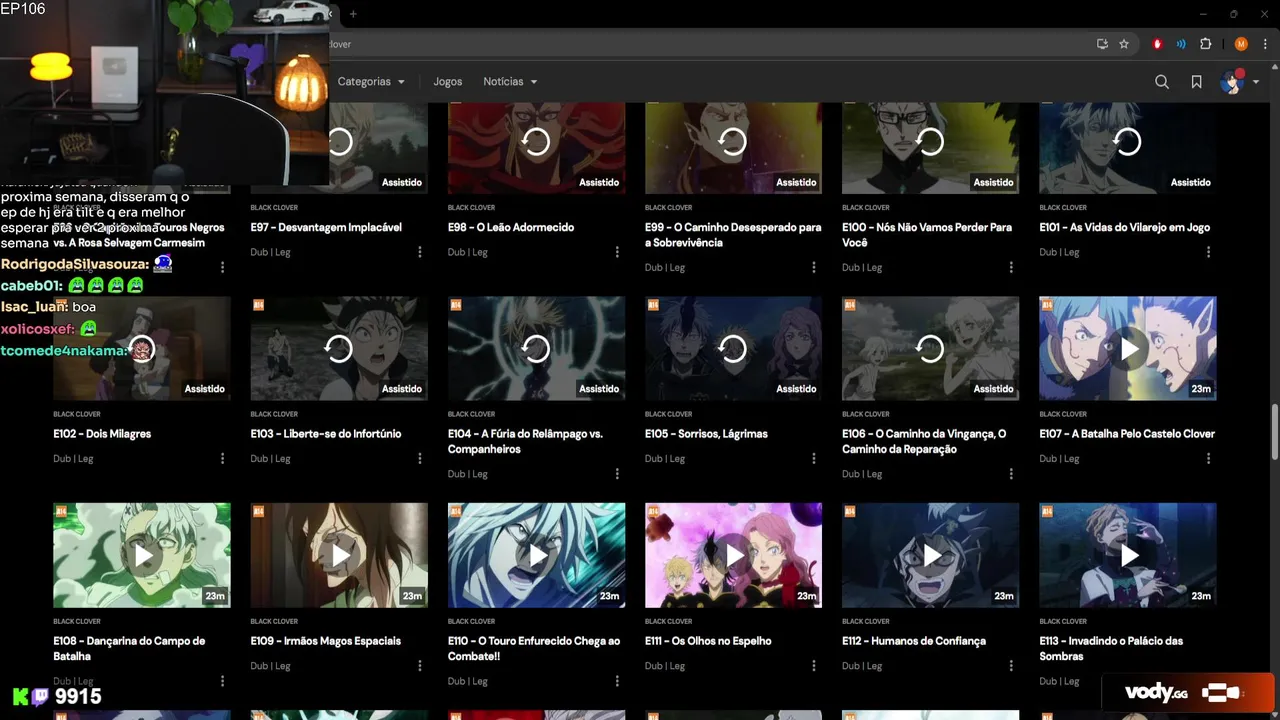Open more options for E106 episode

(x=1011, y=474)
